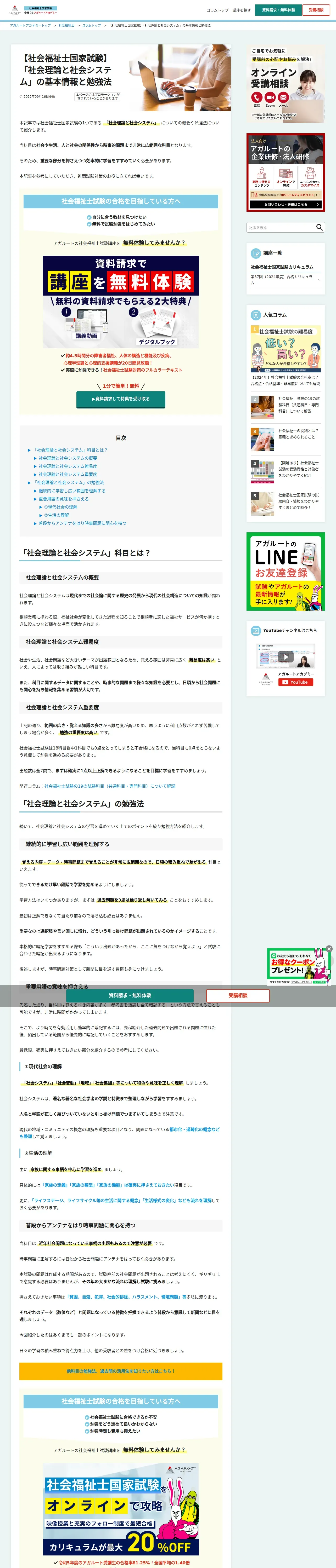Click breadcrumb アガルートアカデミートップ
The height and width of the screenshot is (1568, 336).
(x=31, y=26)
